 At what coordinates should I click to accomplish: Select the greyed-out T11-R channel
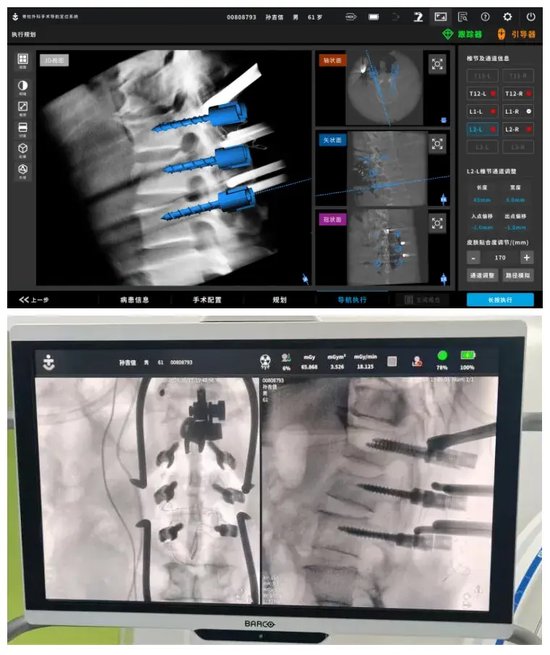coord(518,76)
